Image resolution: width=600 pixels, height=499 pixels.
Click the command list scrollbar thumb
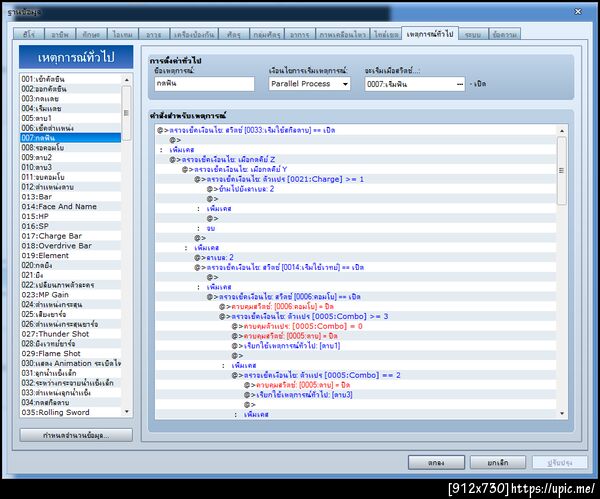561,171
